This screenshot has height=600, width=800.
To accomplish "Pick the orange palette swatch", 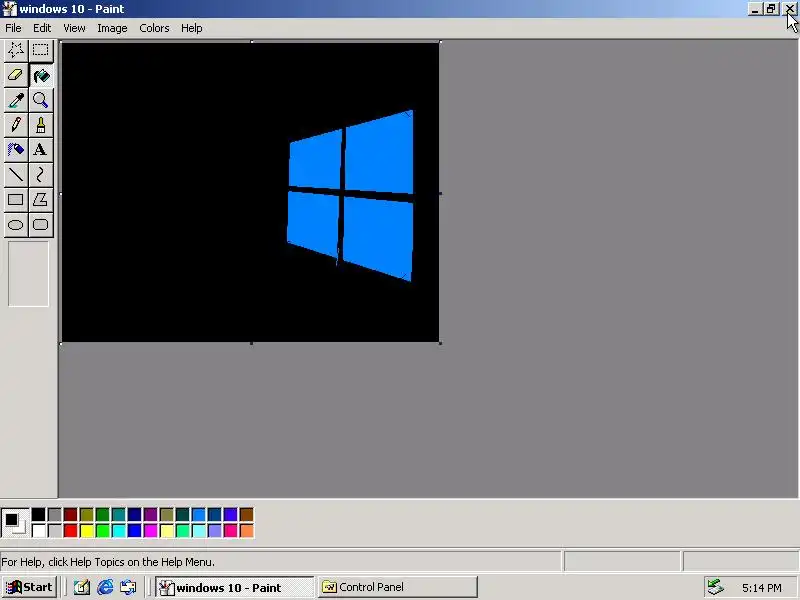I will point(246,531).
